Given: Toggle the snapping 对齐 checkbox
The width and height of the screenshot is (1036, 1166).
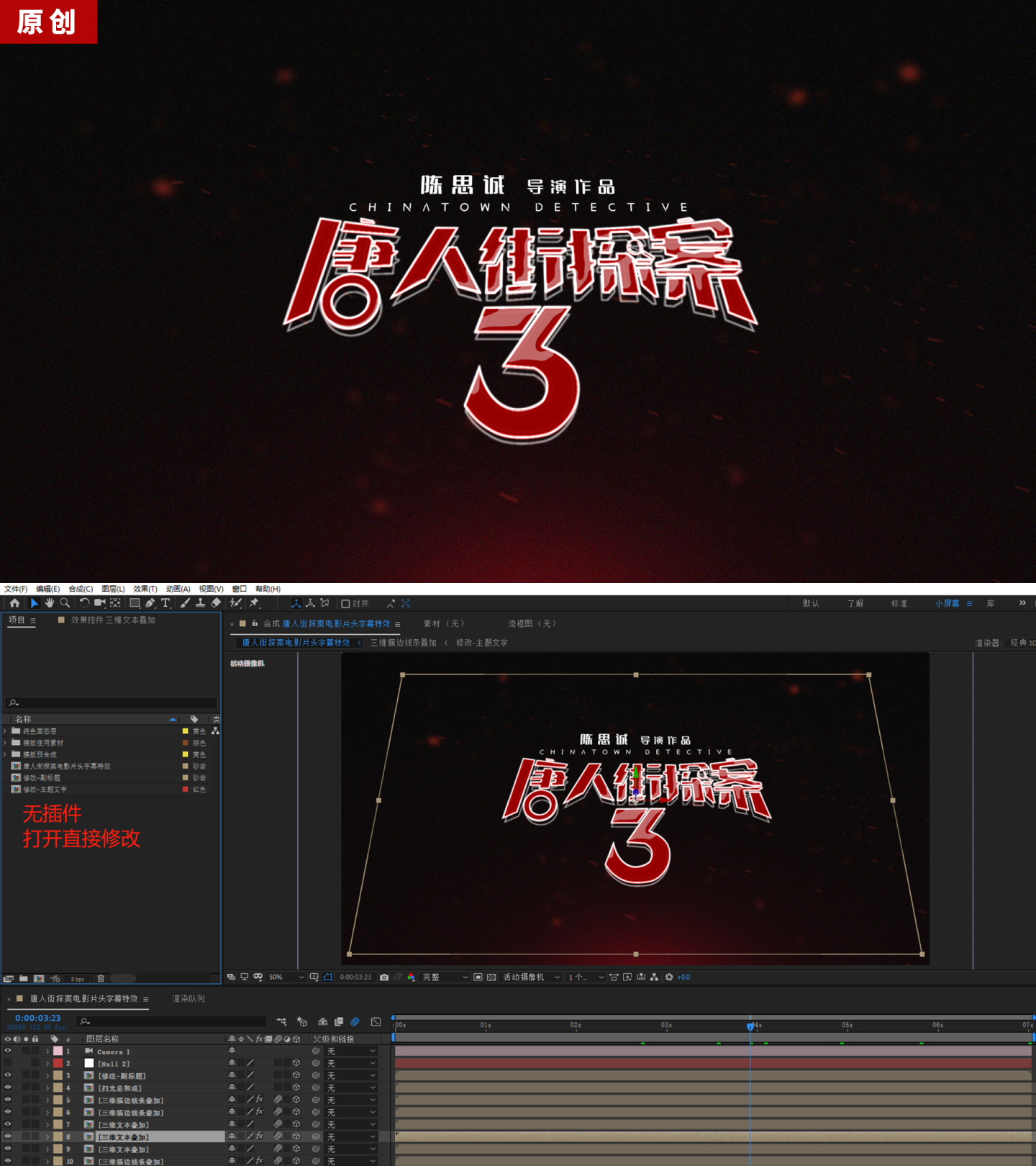Looking at the screenshot, I should click(x=345, y=604).
